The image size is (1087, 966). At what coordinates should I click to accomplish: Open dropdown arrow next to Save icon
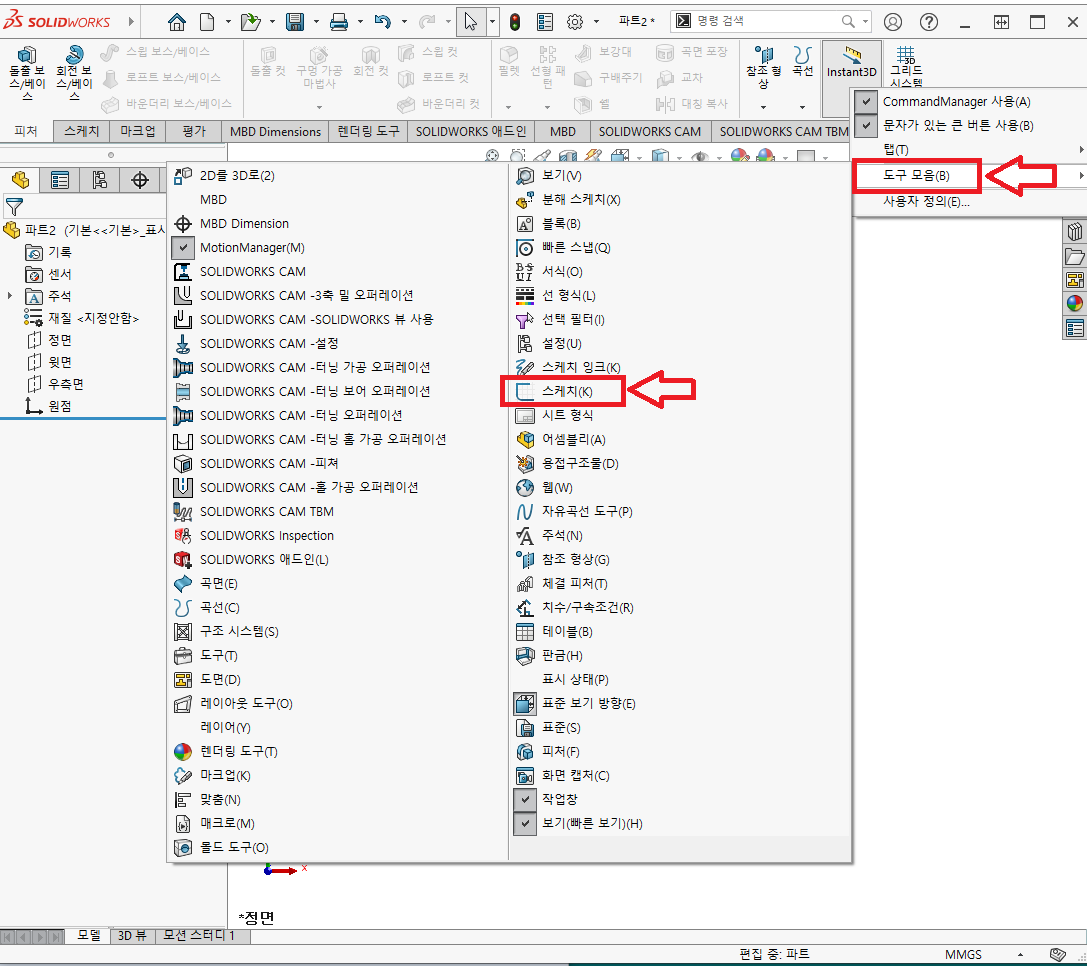[x=316, y=22]
